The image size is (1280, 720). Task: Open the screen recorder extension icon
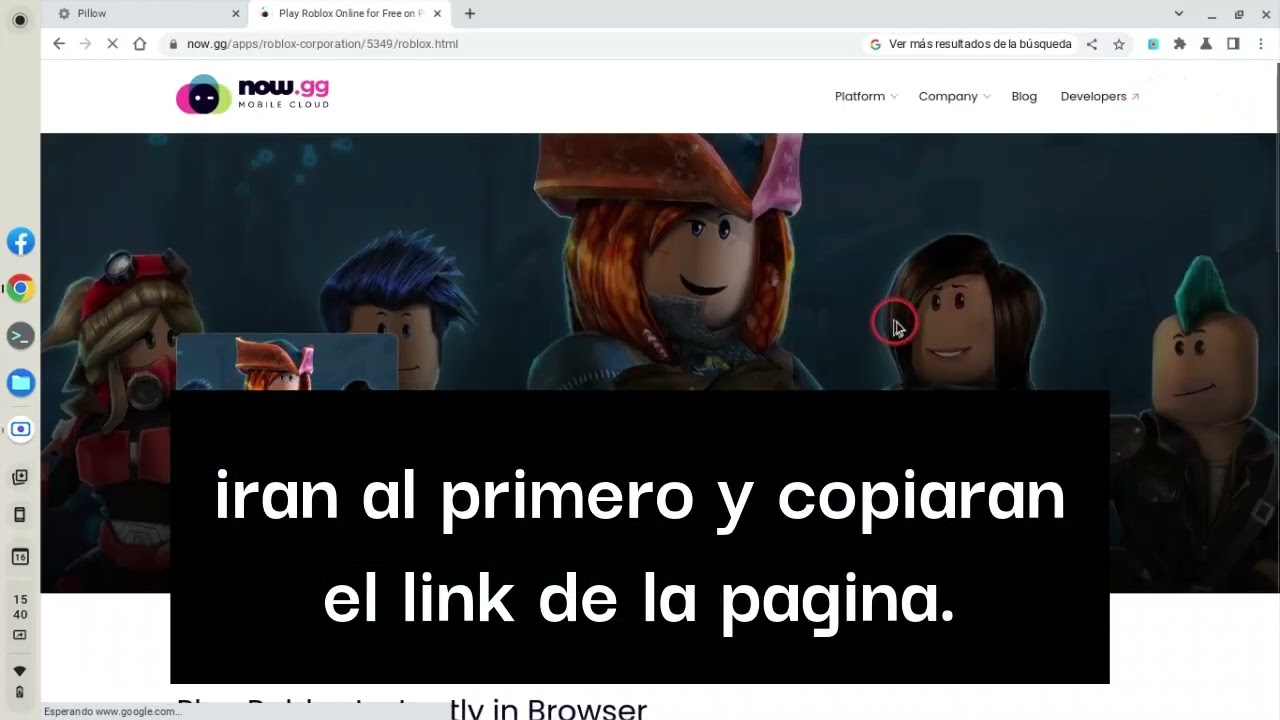click(1153, 44)
